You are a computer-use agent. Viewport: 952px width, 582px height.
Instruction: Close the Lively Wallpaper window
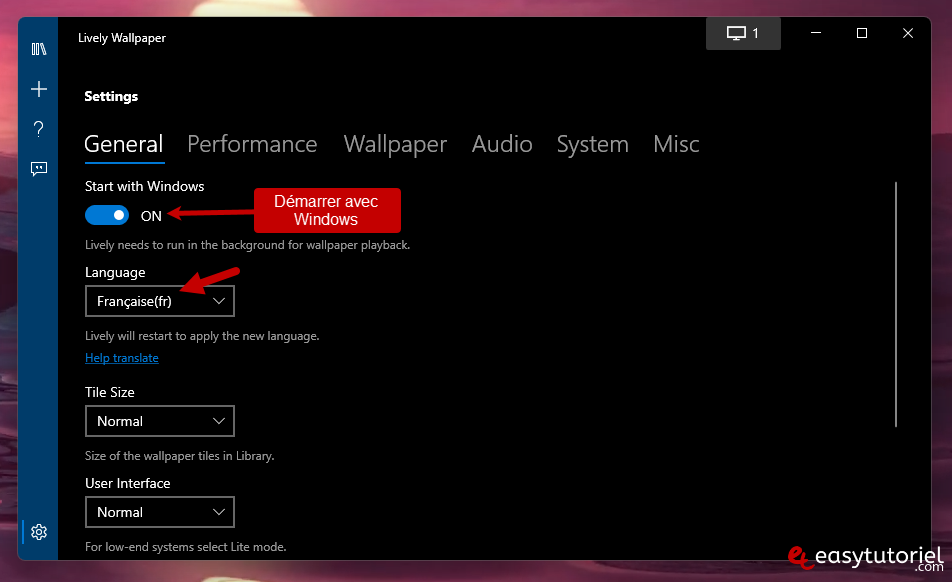pos(907,33)
